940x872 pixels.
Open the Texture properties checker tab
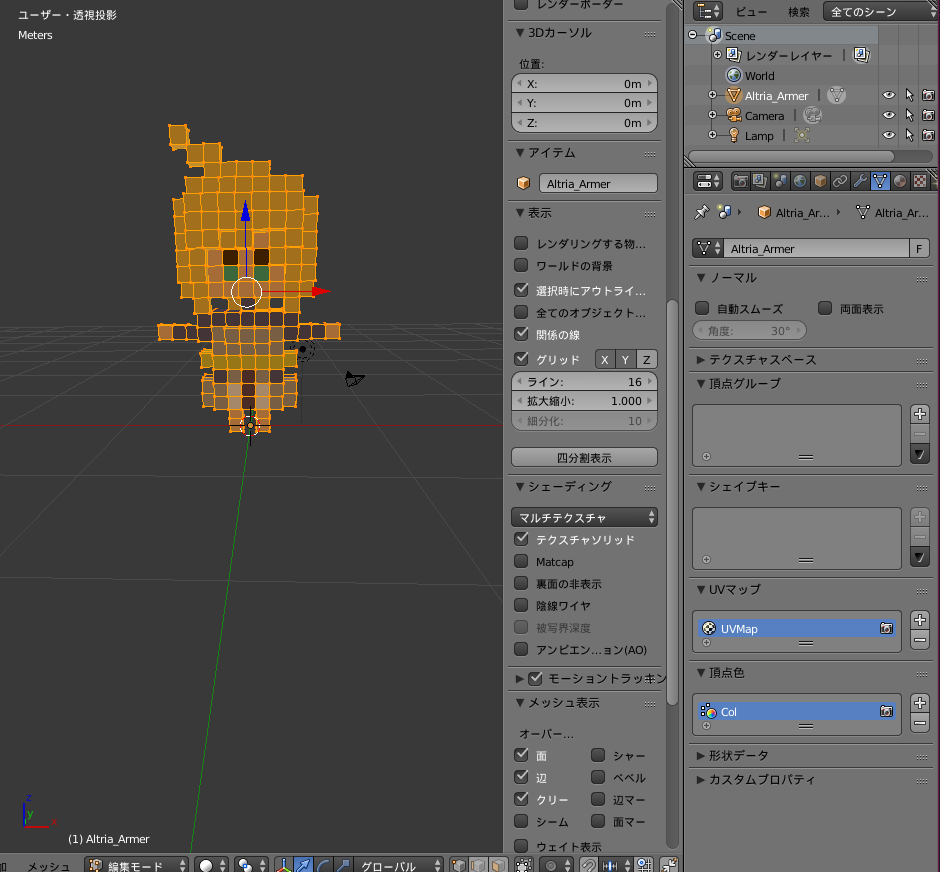[x=920, y=181]
